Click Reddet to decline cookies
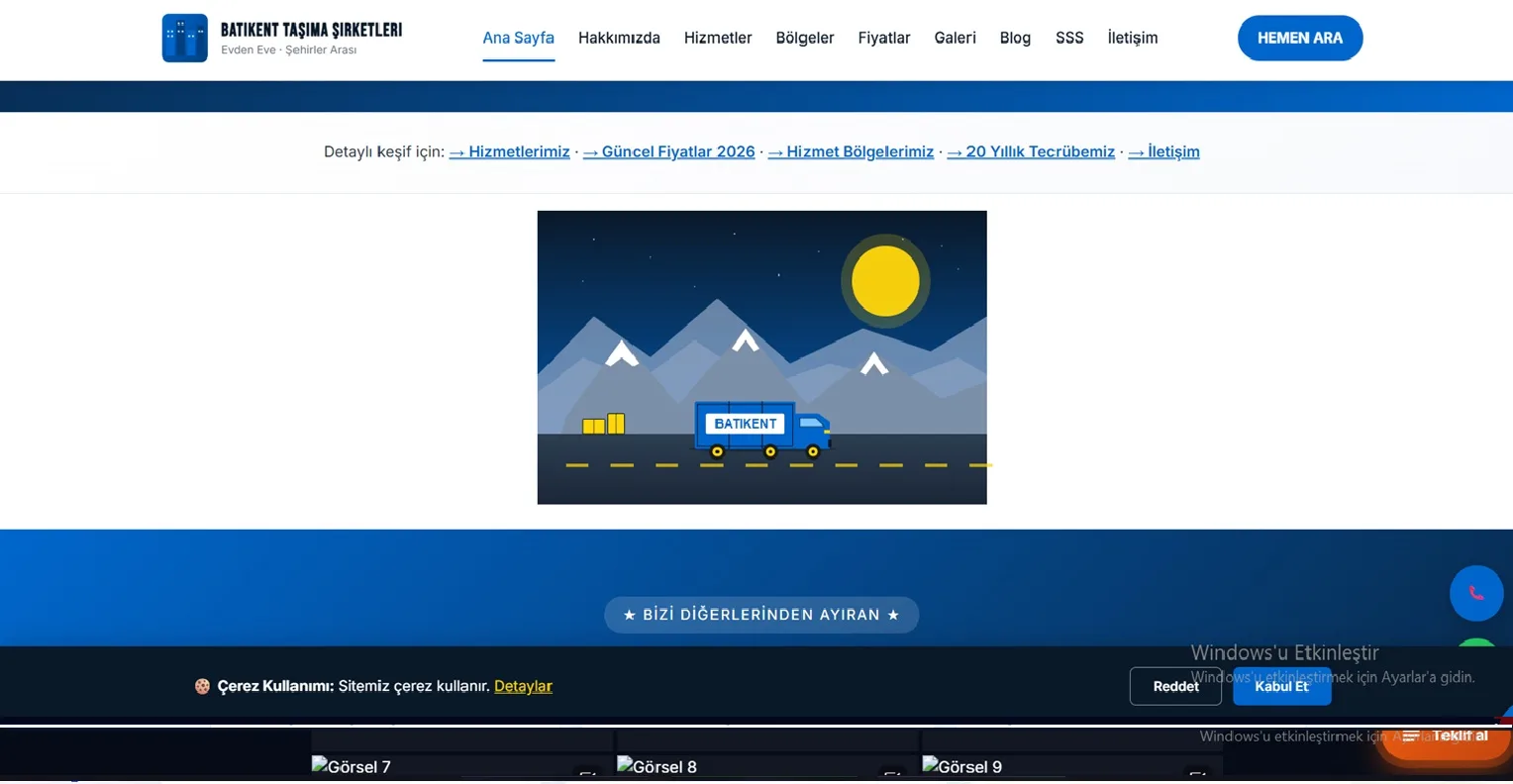Screen dimensions: 1513x784 pyautogui.click(x=1175, y=686)
